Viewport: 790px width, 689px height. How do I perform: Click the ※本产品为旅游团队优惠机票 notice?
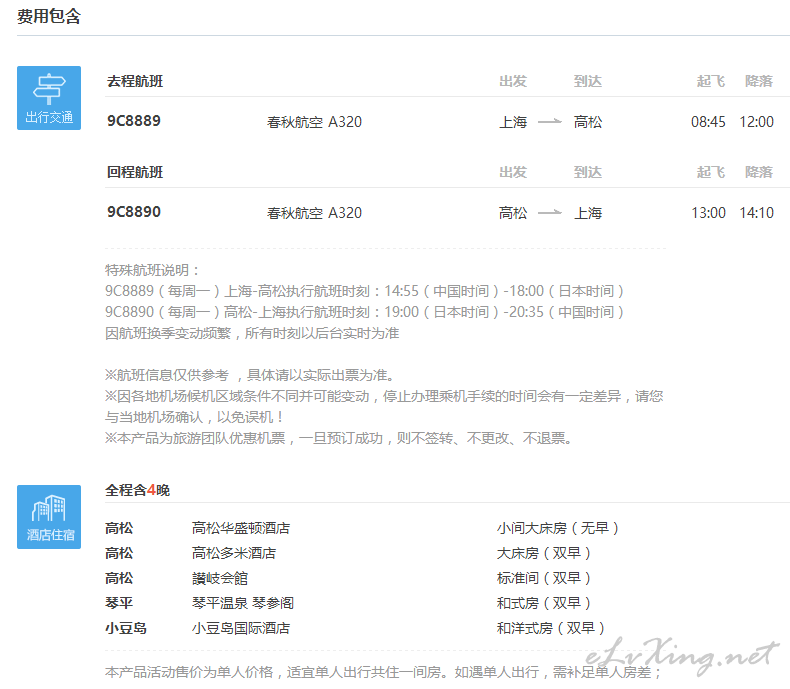pyautogui.click(x=339, y=438)
